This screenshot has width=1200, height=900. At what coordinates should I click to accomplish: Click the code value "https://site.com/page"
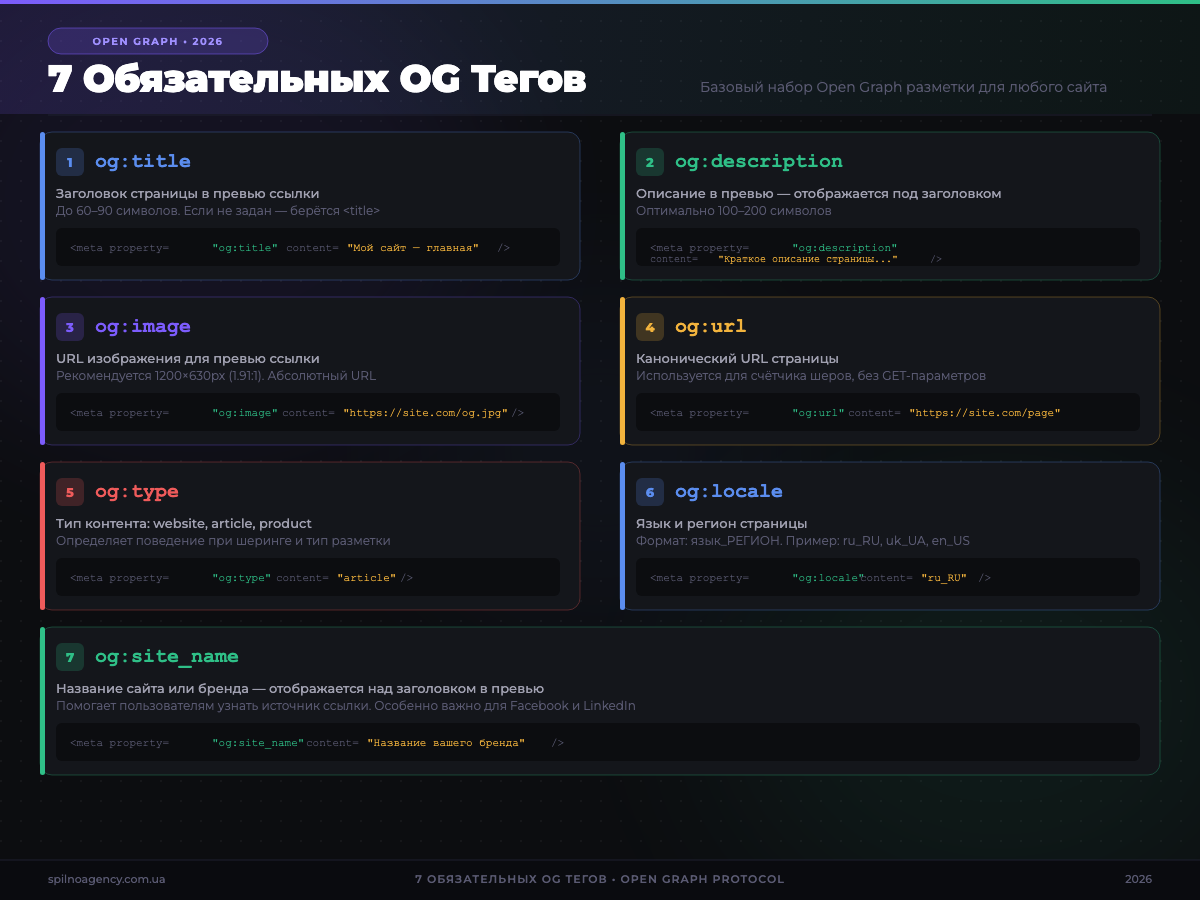(x=985, y=412)
